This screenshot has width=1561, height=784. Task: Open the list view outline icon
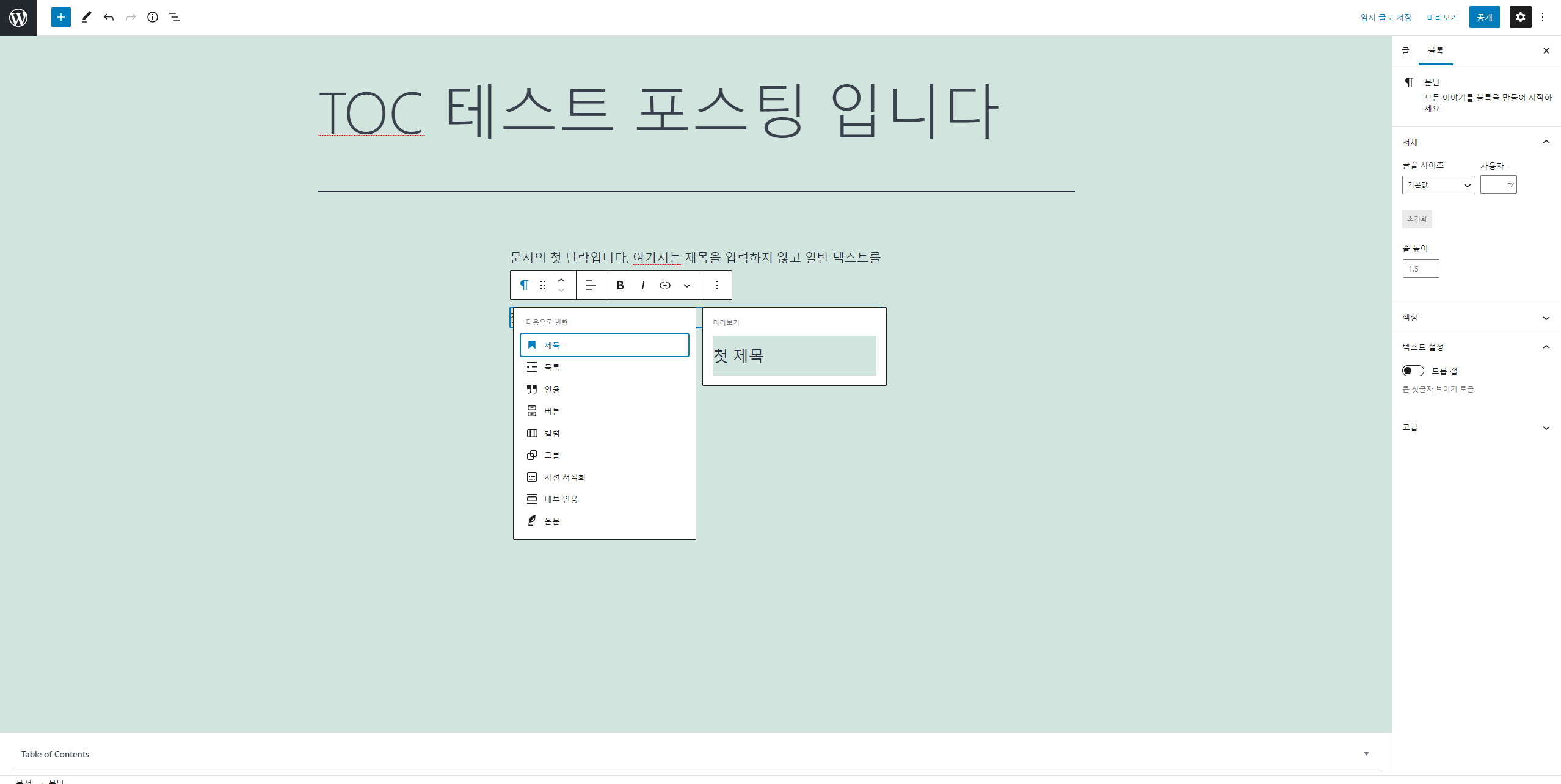coord(175,17)
